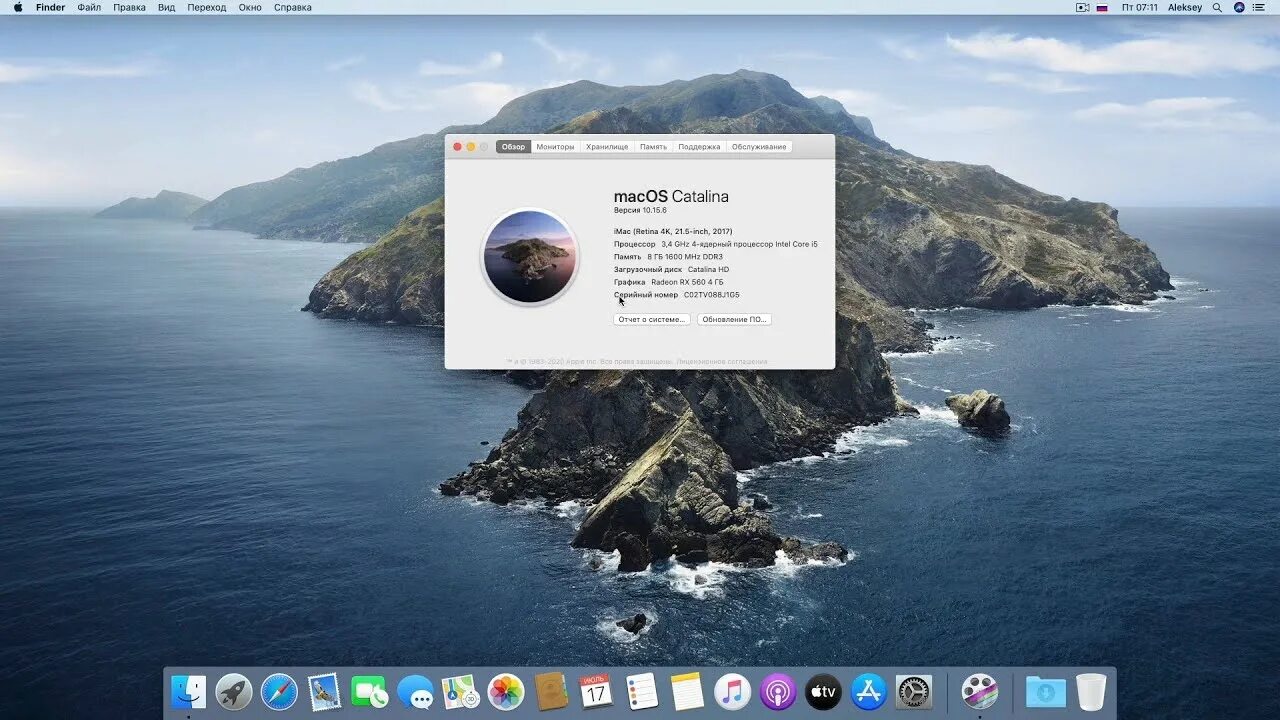This screenshot has height=720, width=1280.
Task: Open Podcasts purple icon in Dock
Action: pos(778,691)
